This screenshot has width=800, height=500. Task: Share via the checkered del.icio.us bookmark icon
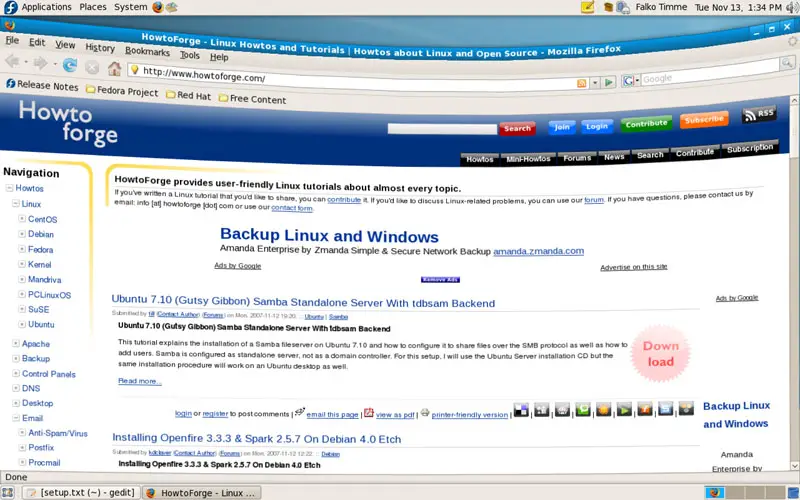click(521, 410)
